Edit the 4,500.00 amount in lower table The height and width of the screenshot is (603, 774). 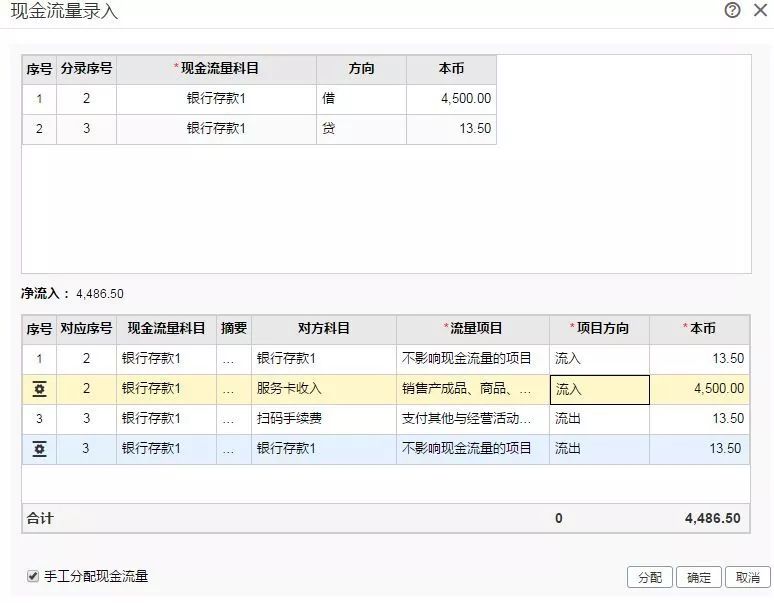click(x=699, y=389)
